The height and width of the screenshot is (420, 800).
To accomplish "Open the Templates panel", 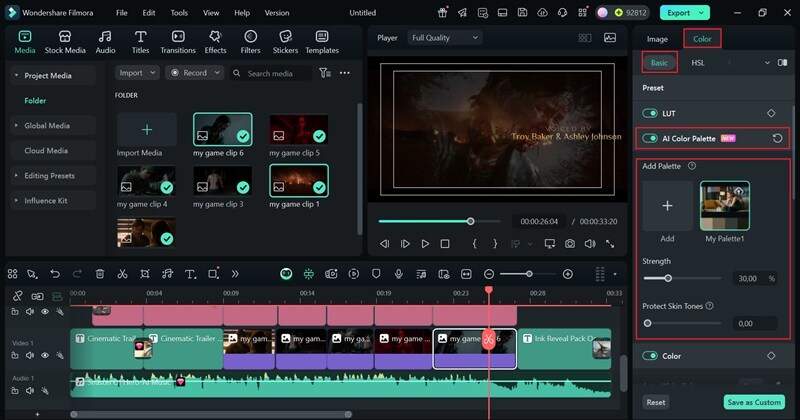I will (322, 42).
